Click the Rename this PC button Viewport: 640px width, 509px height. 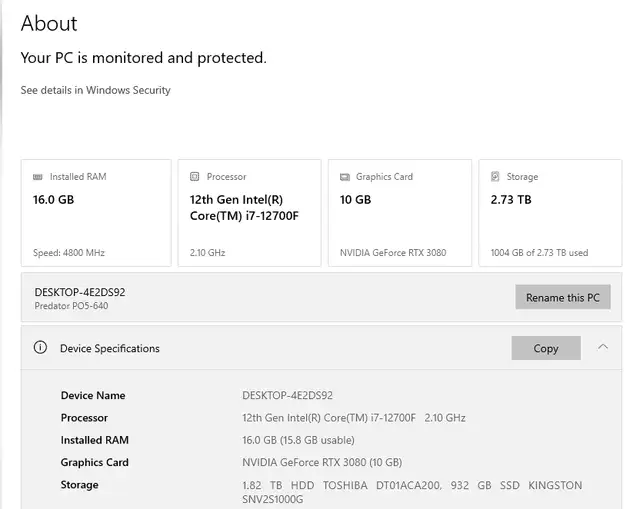click(563, 297)
